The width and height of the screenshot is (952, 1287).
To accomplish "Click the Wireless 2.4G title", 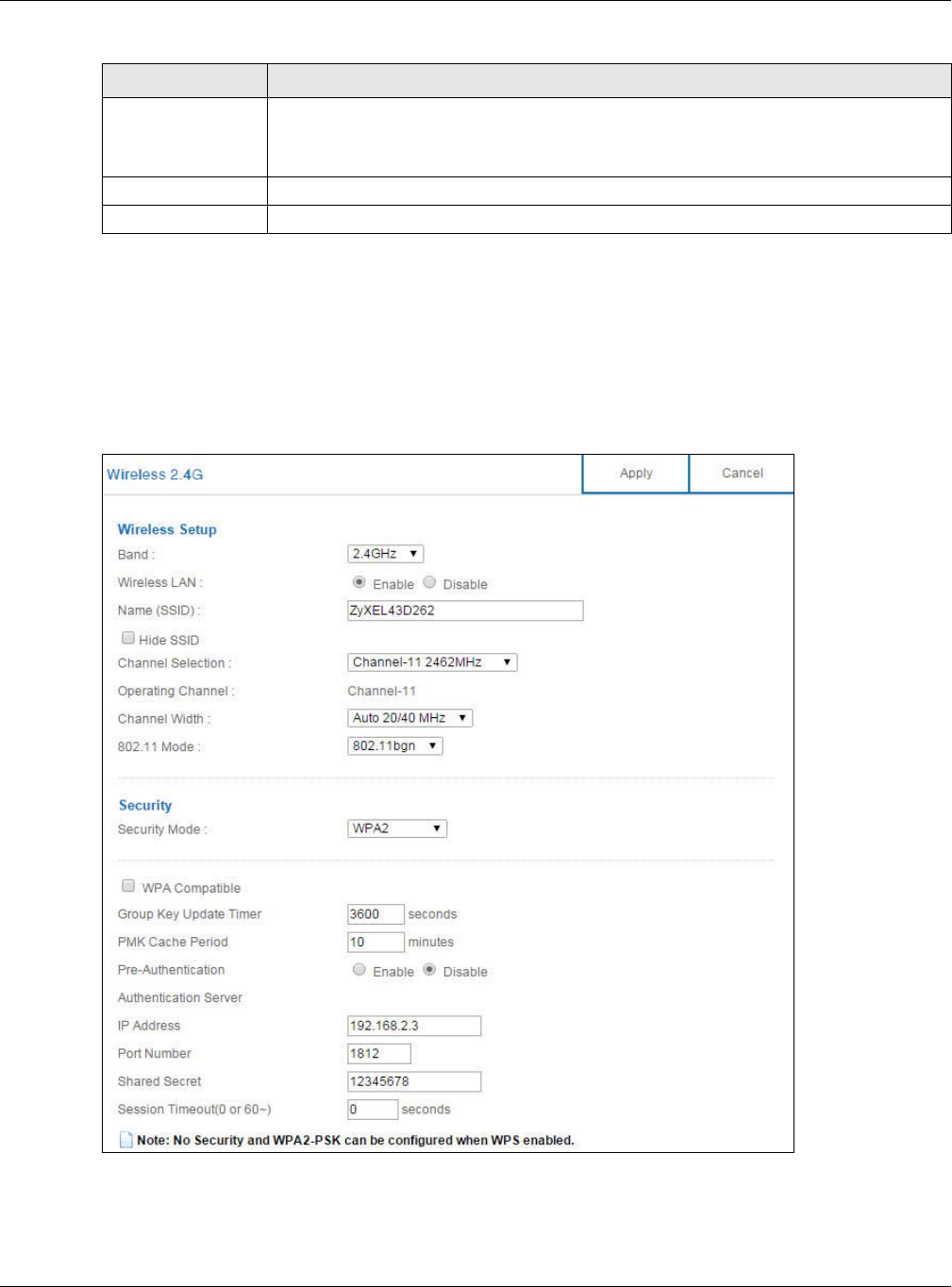I will click(155, 475).
